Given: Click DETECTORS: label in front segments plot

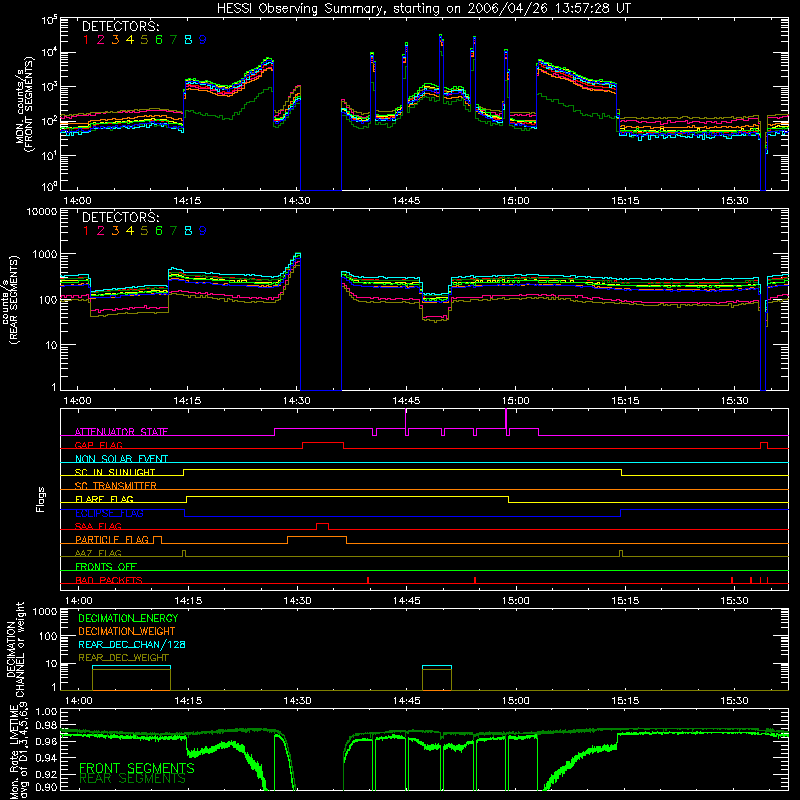Looking at the screenshot, I should (120, 27).
